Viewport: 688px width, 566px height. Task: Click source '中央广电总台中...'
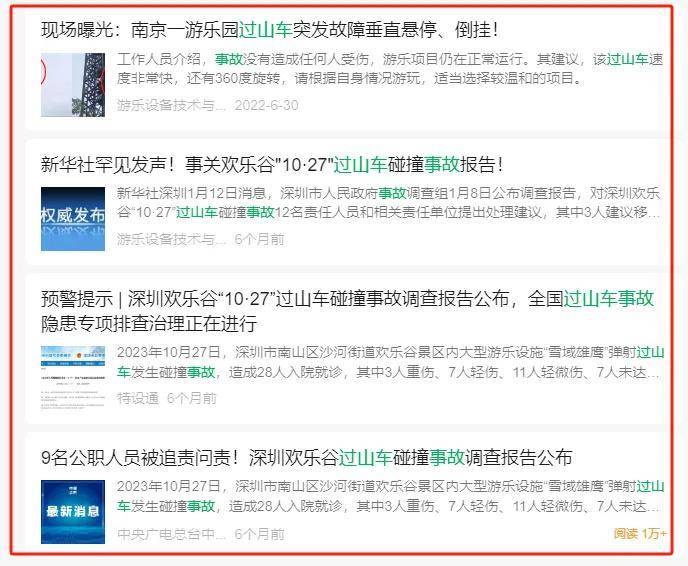coord(171,534)
